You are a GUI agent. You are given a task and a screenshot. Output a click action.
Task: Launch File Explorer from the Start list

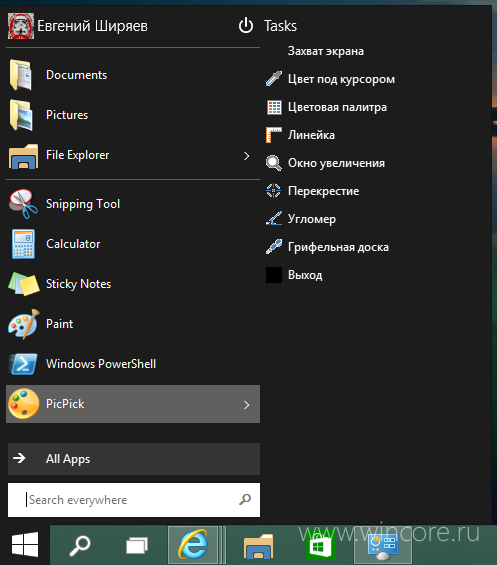click(133, 155)
